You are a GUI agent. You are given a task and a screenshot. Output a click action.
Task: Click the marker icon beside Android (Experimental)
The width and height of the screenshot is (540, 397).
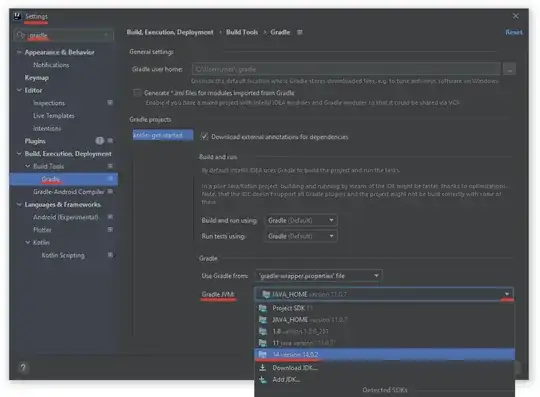[110, 217]
